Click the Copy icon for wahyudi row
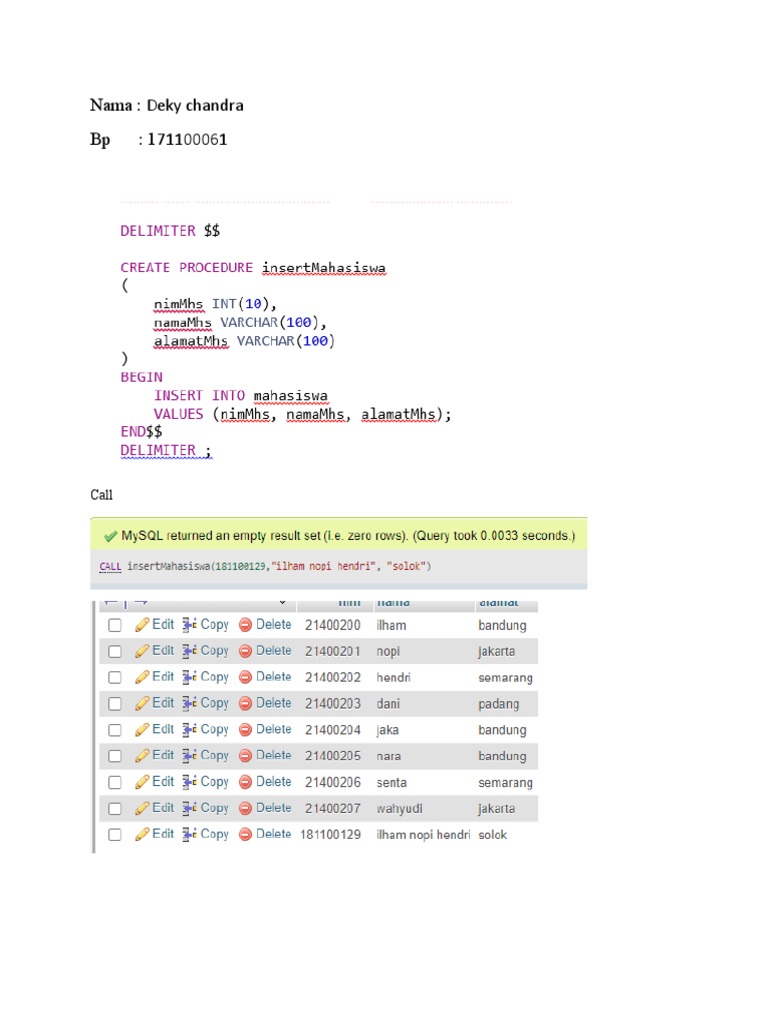Image resolution: width=768 pixels, height=1024 pixels. (x=189, y=808)
